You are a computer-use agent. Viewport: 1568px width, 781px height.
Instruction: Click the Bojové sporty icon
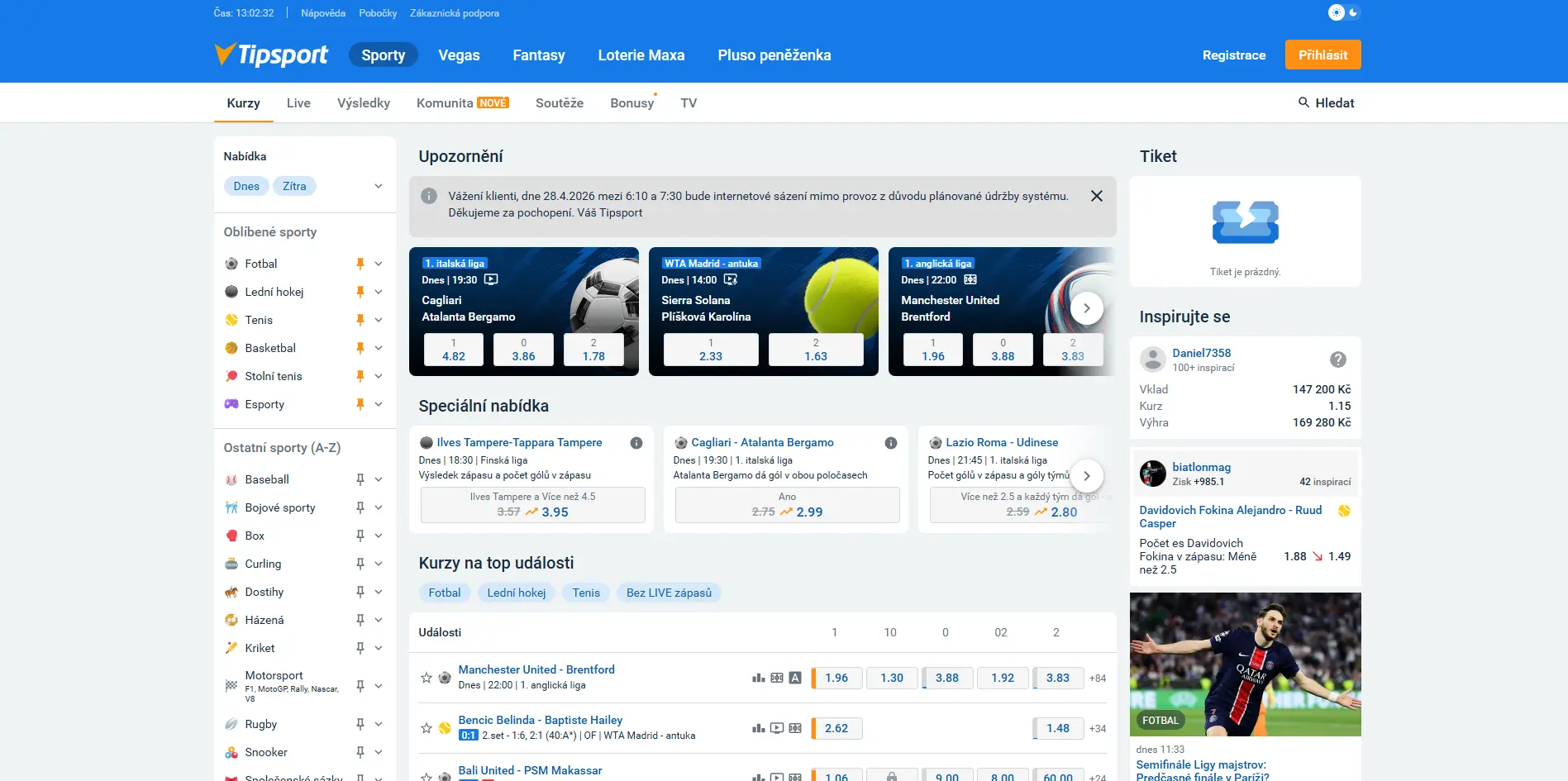click(231, 507)
